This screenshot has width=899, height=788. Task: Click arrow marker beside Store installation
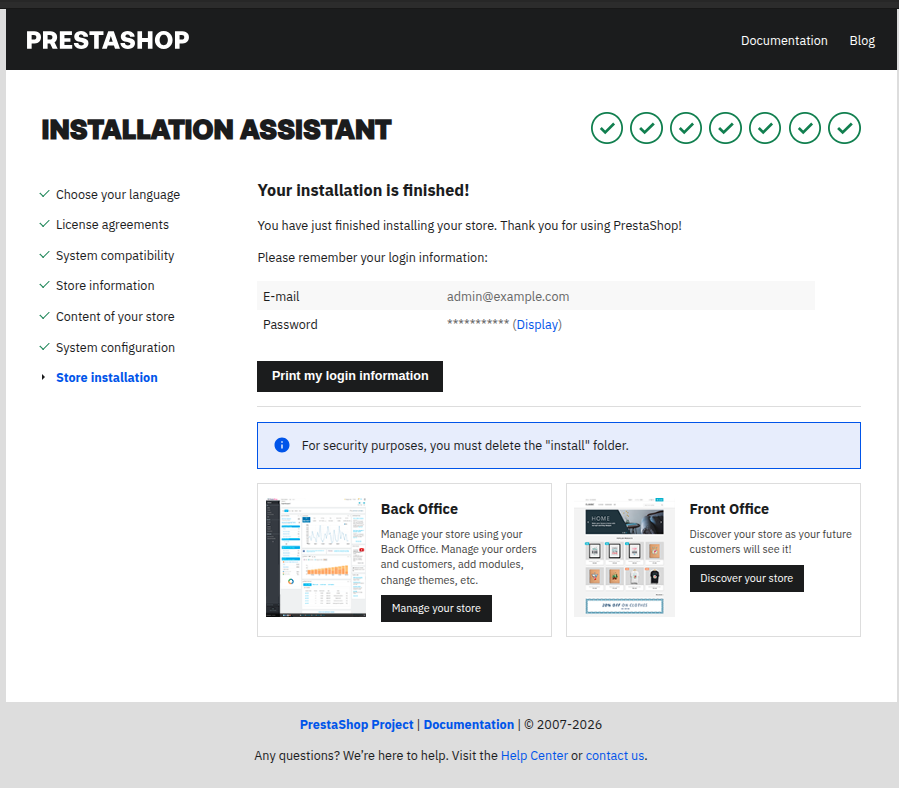pyautogui.click(x=44, y=377)
